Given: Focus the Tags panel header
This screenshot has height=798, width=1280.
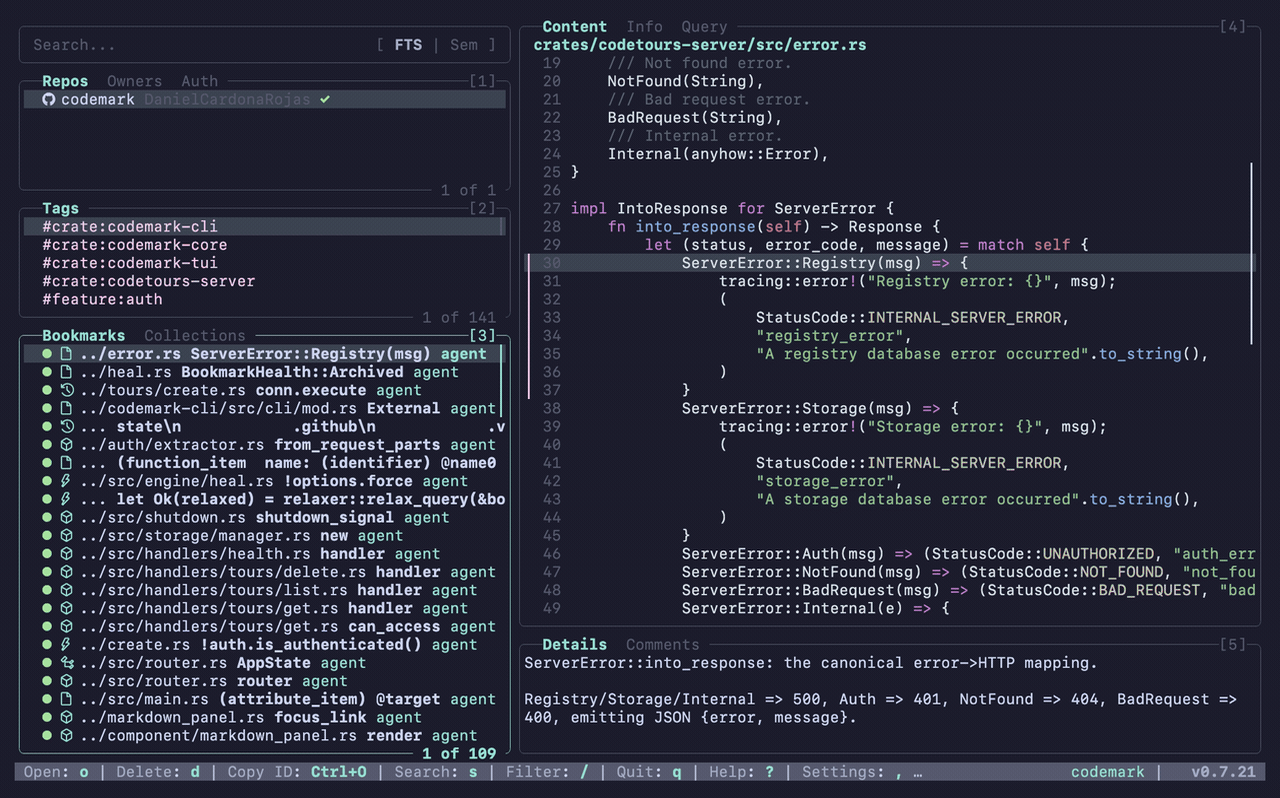Looking at the screenshot, I should pyautogui.click(x=60, y=208).
